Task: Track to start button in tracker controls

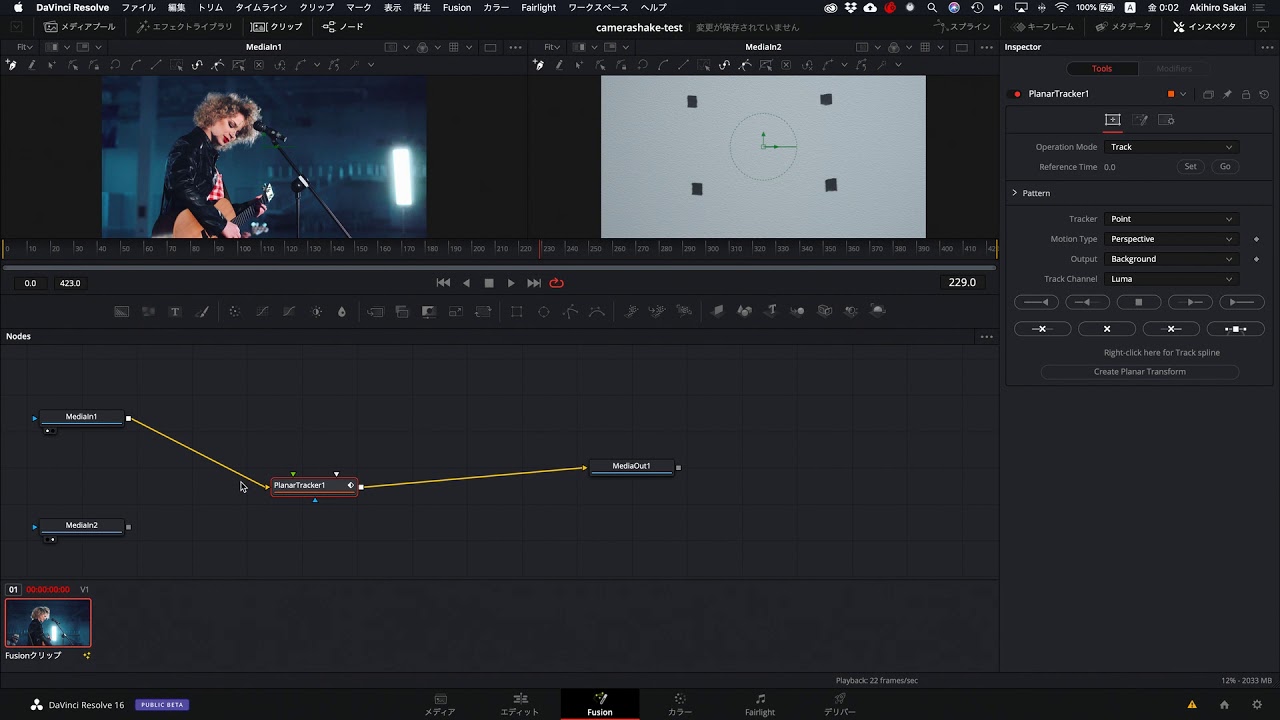Action: tap(1037, 302)
